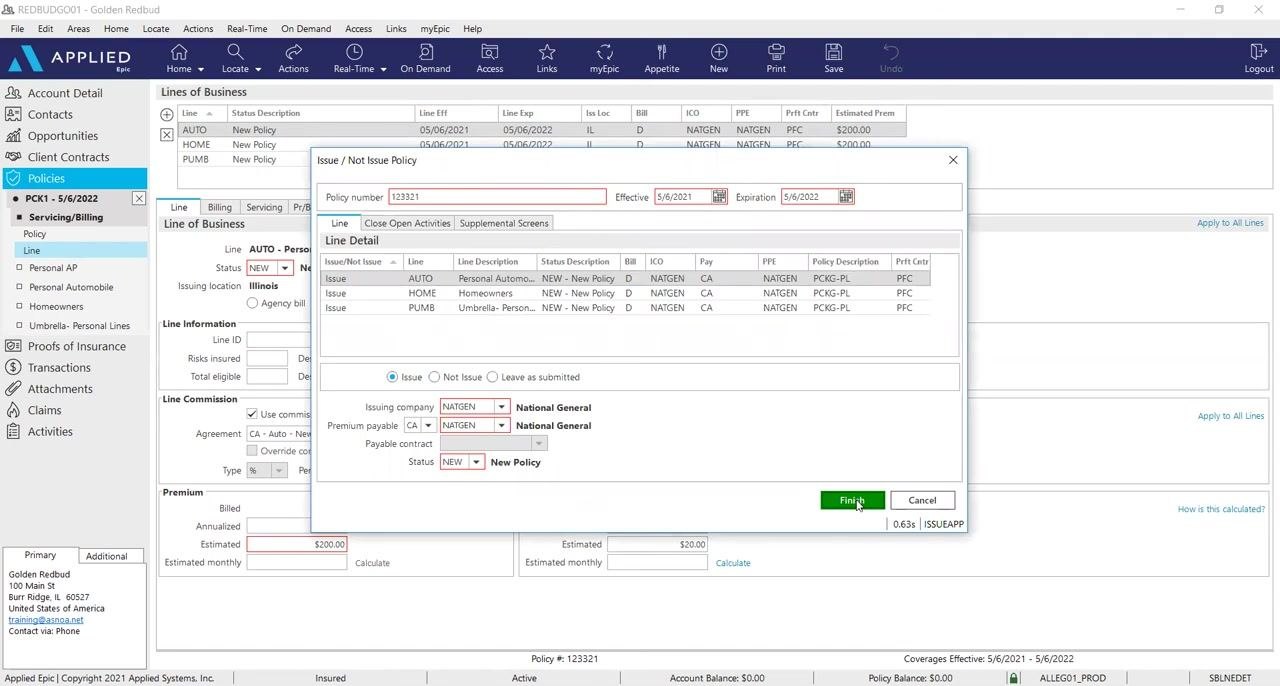Toggle the Use commission checkbox

(x=252, y=414)
